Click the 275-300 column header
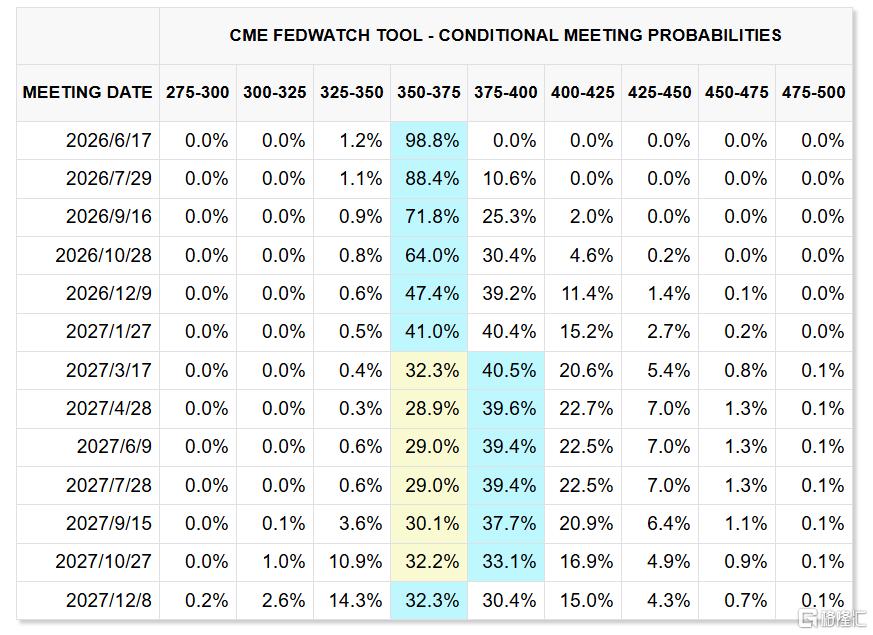Image resolution: width=873 pixels, height=635 pixels. (198, 92)
